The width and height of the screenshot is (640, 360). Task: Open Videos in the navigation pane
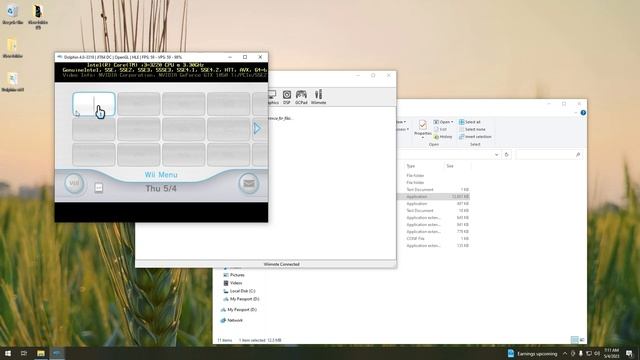click(x=233, y=283)
